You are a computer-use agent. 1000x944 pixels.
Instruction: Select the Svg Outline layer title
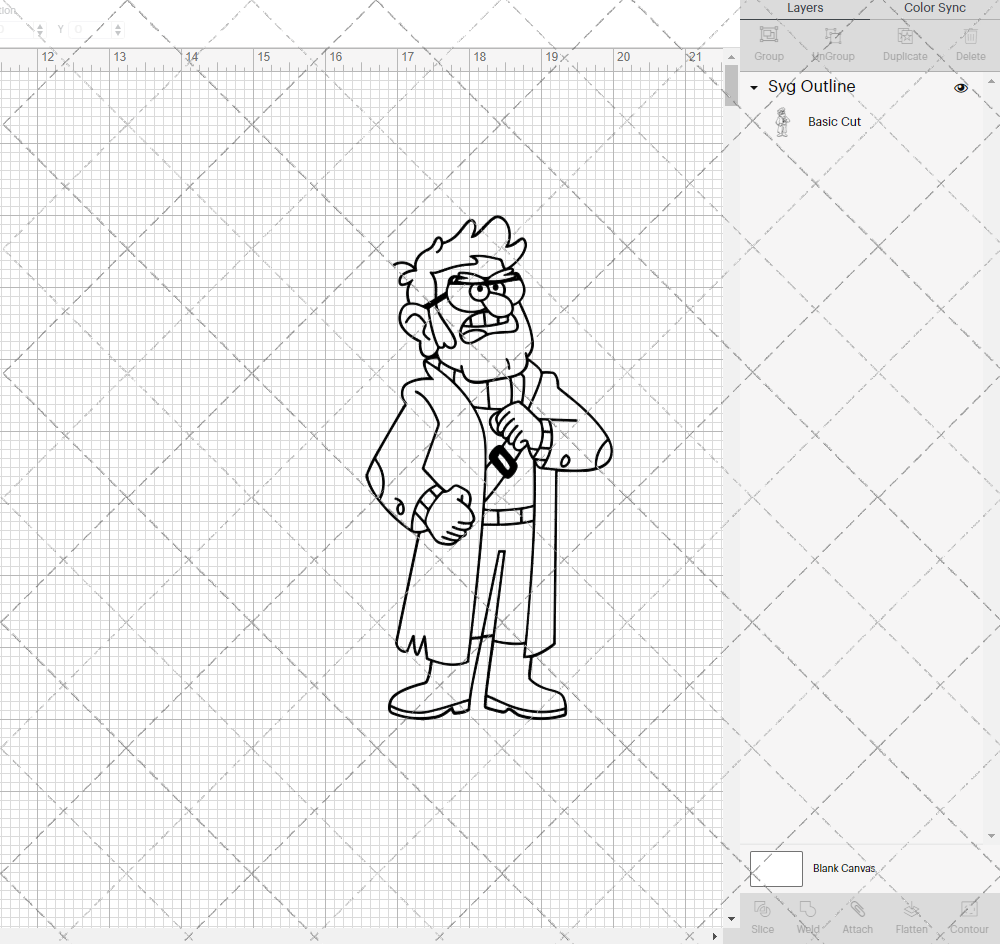[811, 87]
